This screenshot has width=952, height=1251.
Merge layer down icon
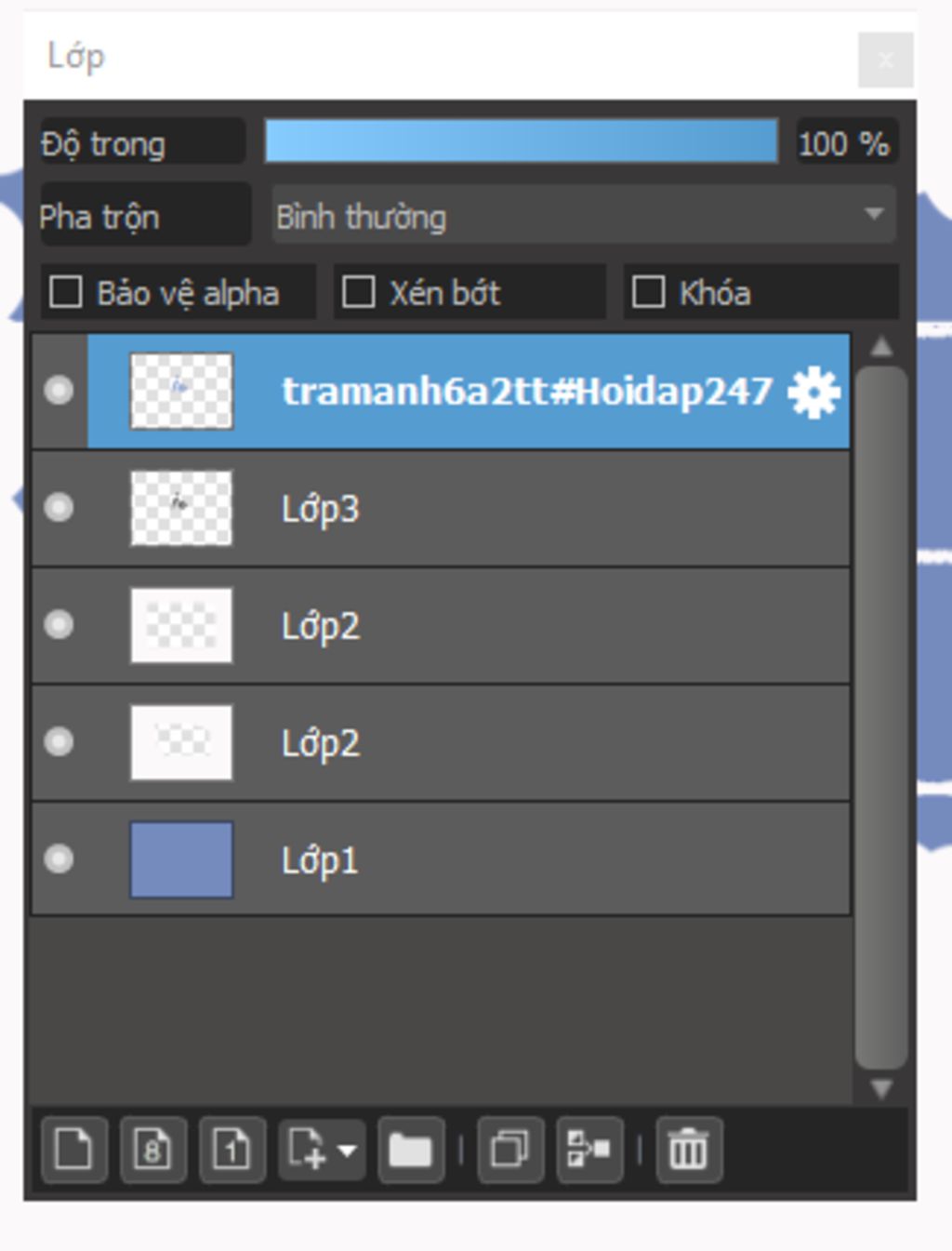coord(589,1151)
